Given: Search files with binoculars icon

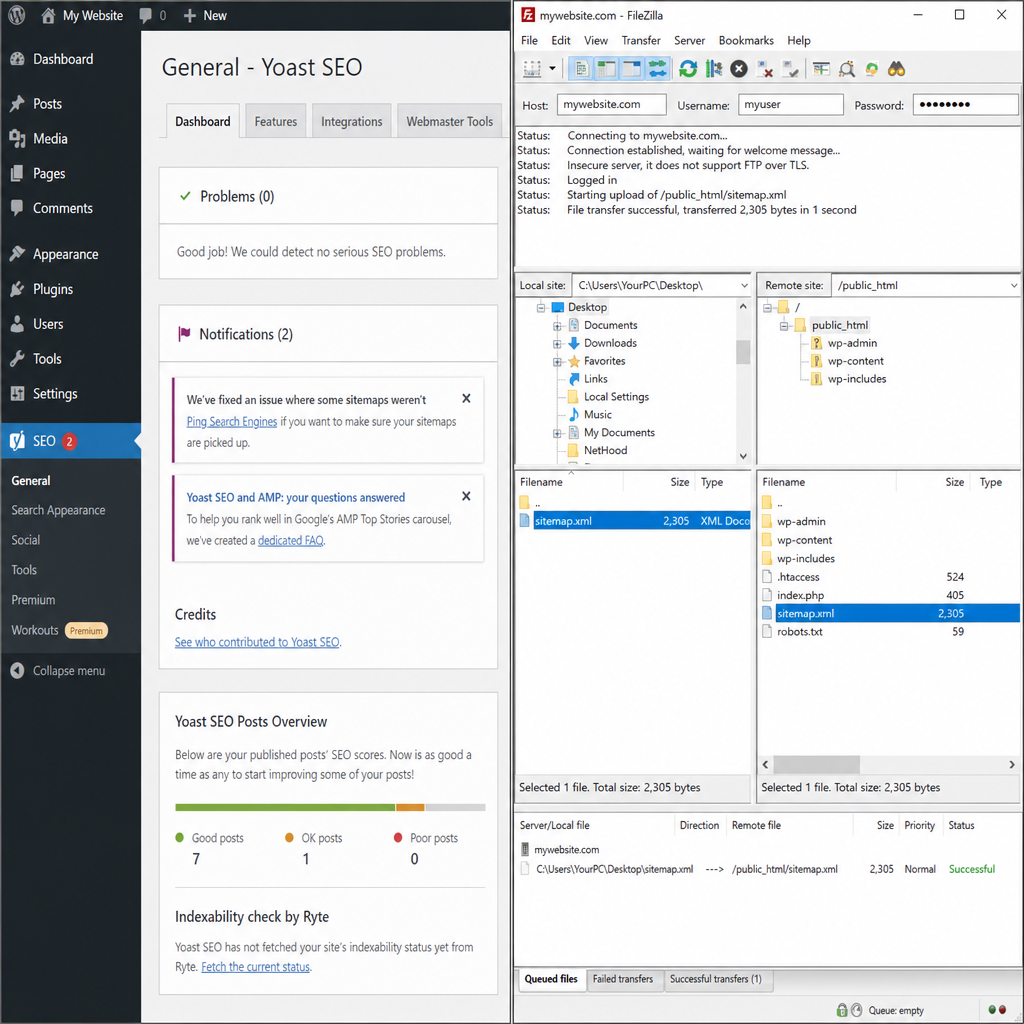Looking at the screenshot, I should coord(897,69).
